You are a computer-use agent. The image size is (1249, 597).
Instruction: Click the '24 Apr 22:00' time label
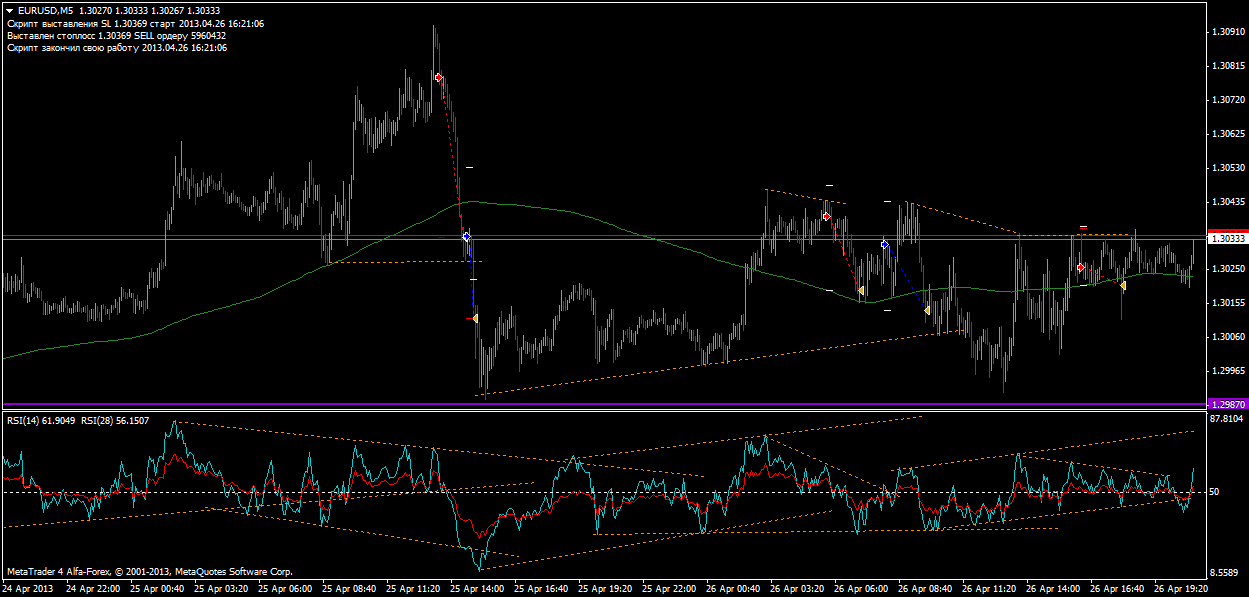tap(92, 590)
